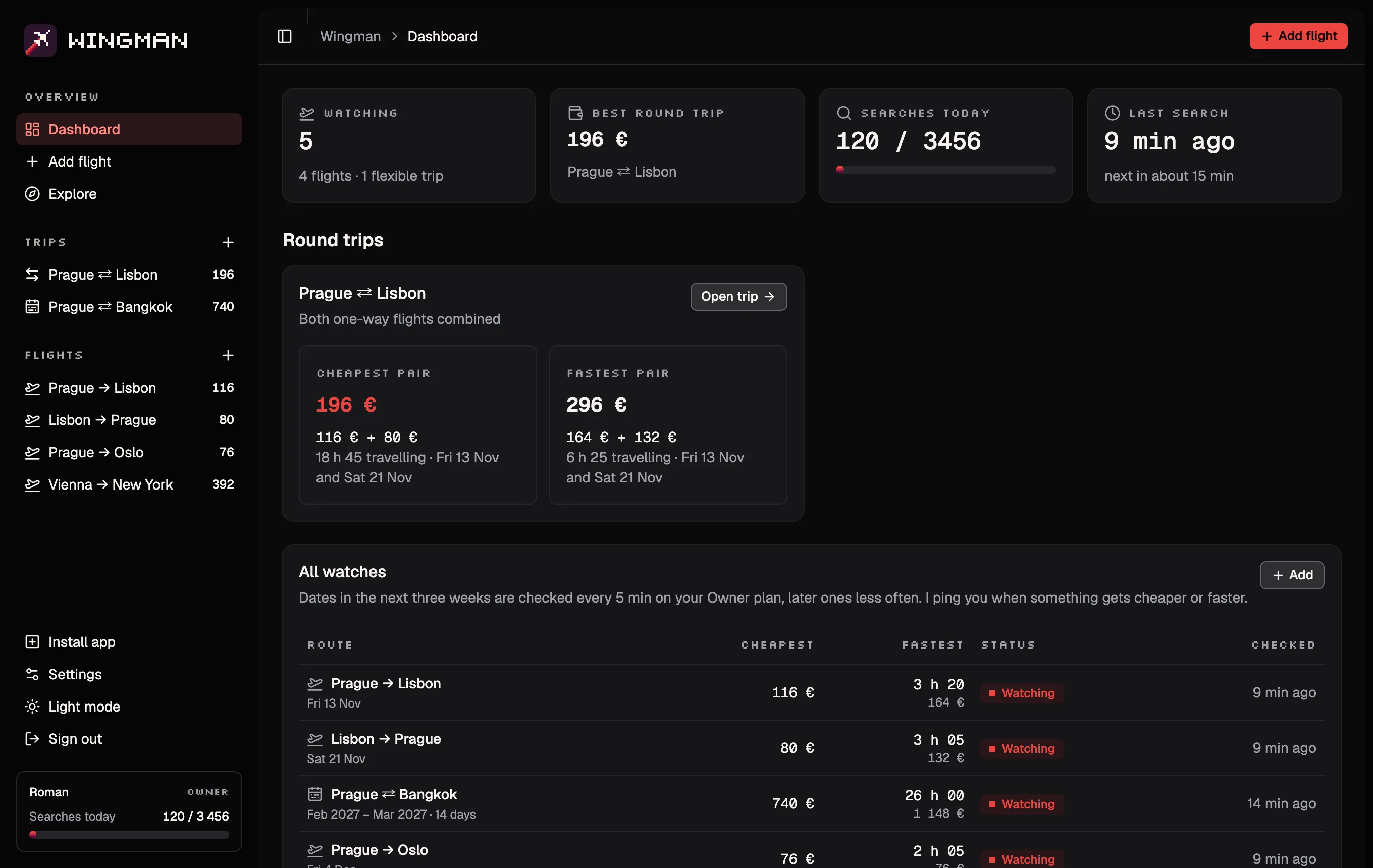Add a new trip with plus icon
Screen dimensions: 1373x868
pos(228,243)
